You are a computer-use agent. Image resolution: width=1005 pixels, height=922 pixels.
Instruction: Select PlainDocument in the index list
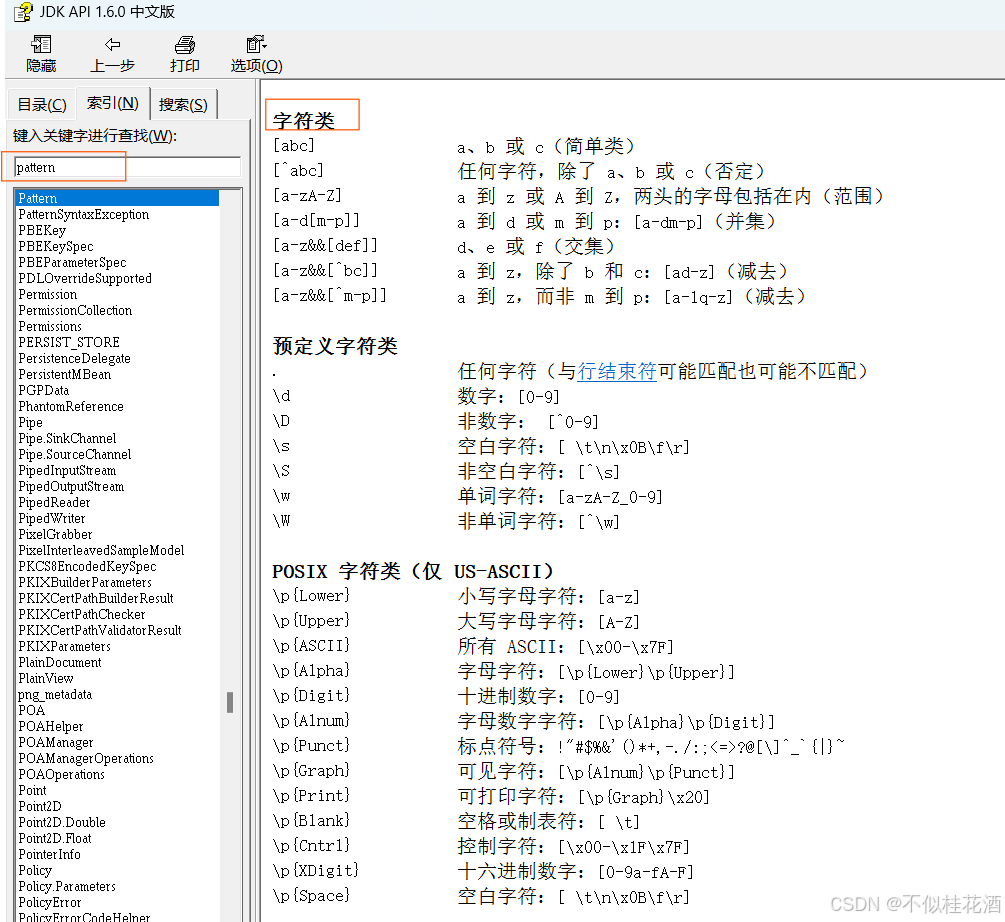click(60, 663)
